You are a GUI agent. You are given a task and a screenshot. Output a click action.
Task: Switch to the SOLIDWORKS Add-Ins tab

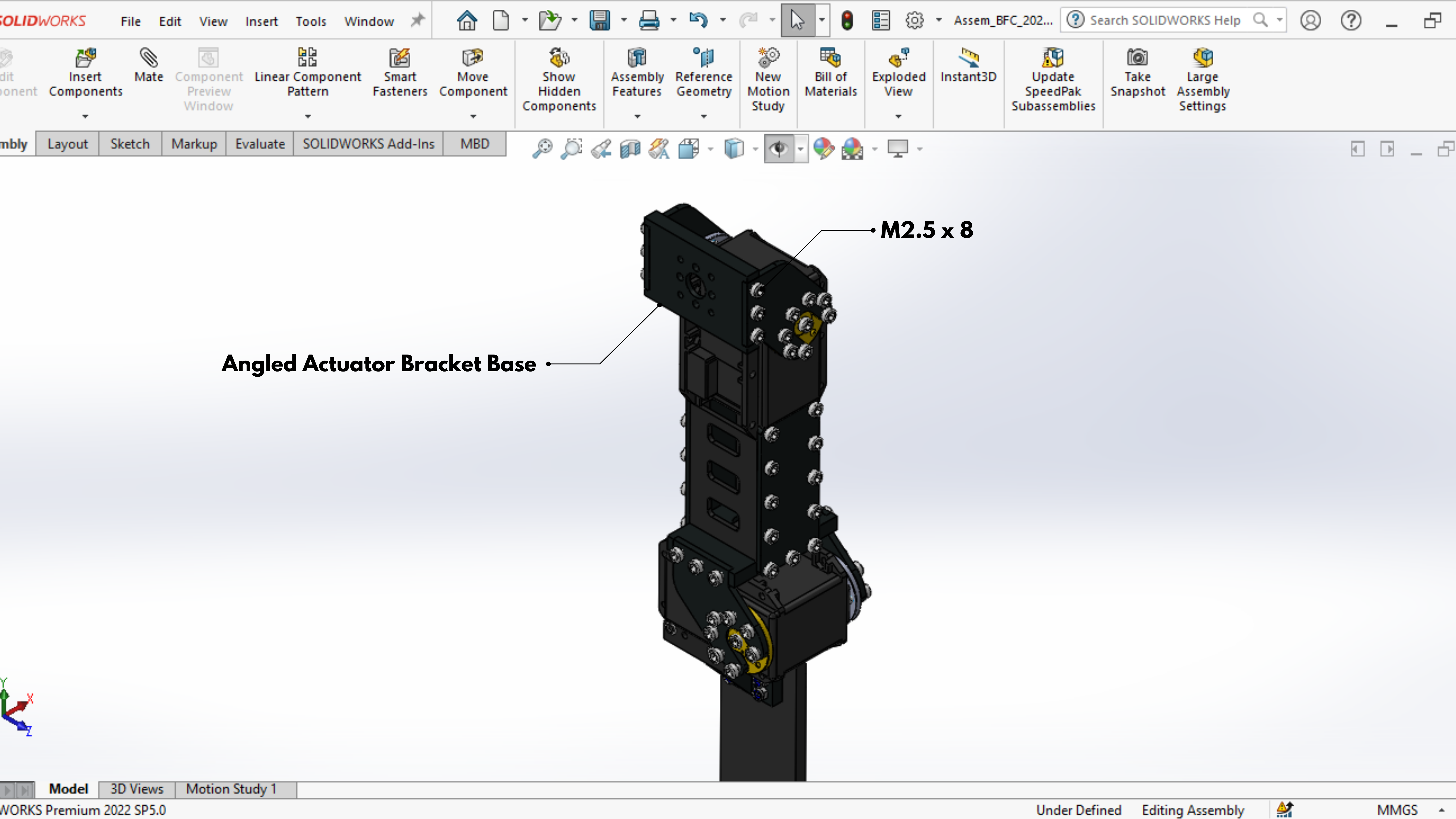(x=369, y=144)
